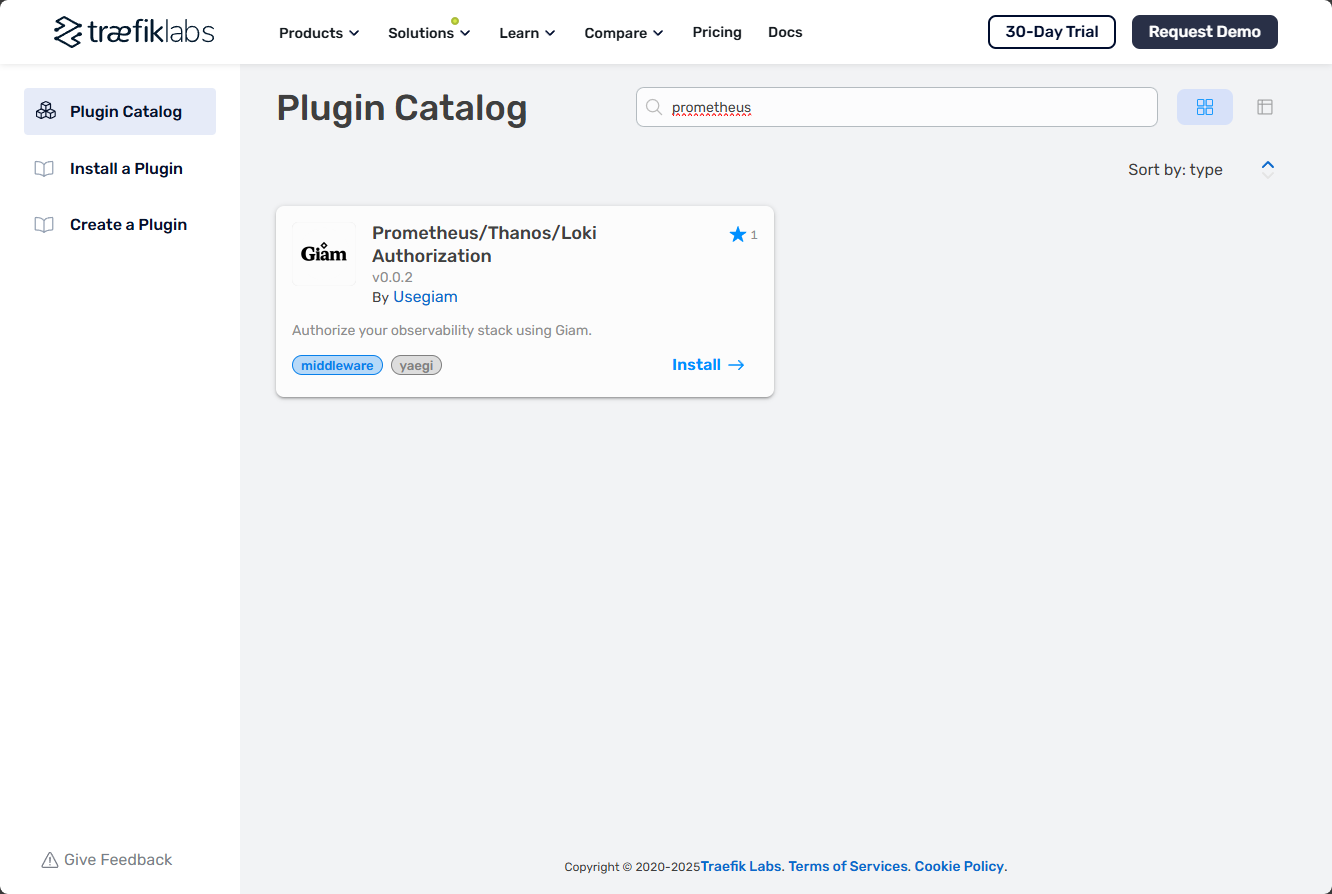1332x894 pixels.
Task: Open the Learn dropdown menu
Action: [x=526, y=33]
